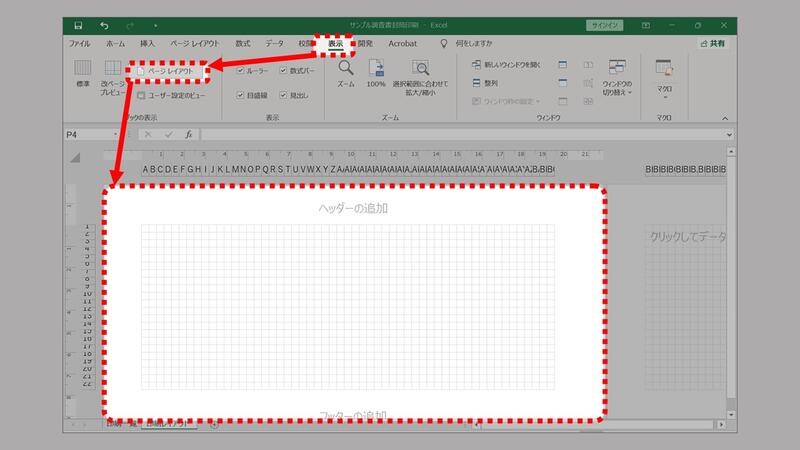Expand ウィンドウ枠の固定 freeze panes dropdown
The width and height of the screenshot is (800, 450).
[506, 101]
